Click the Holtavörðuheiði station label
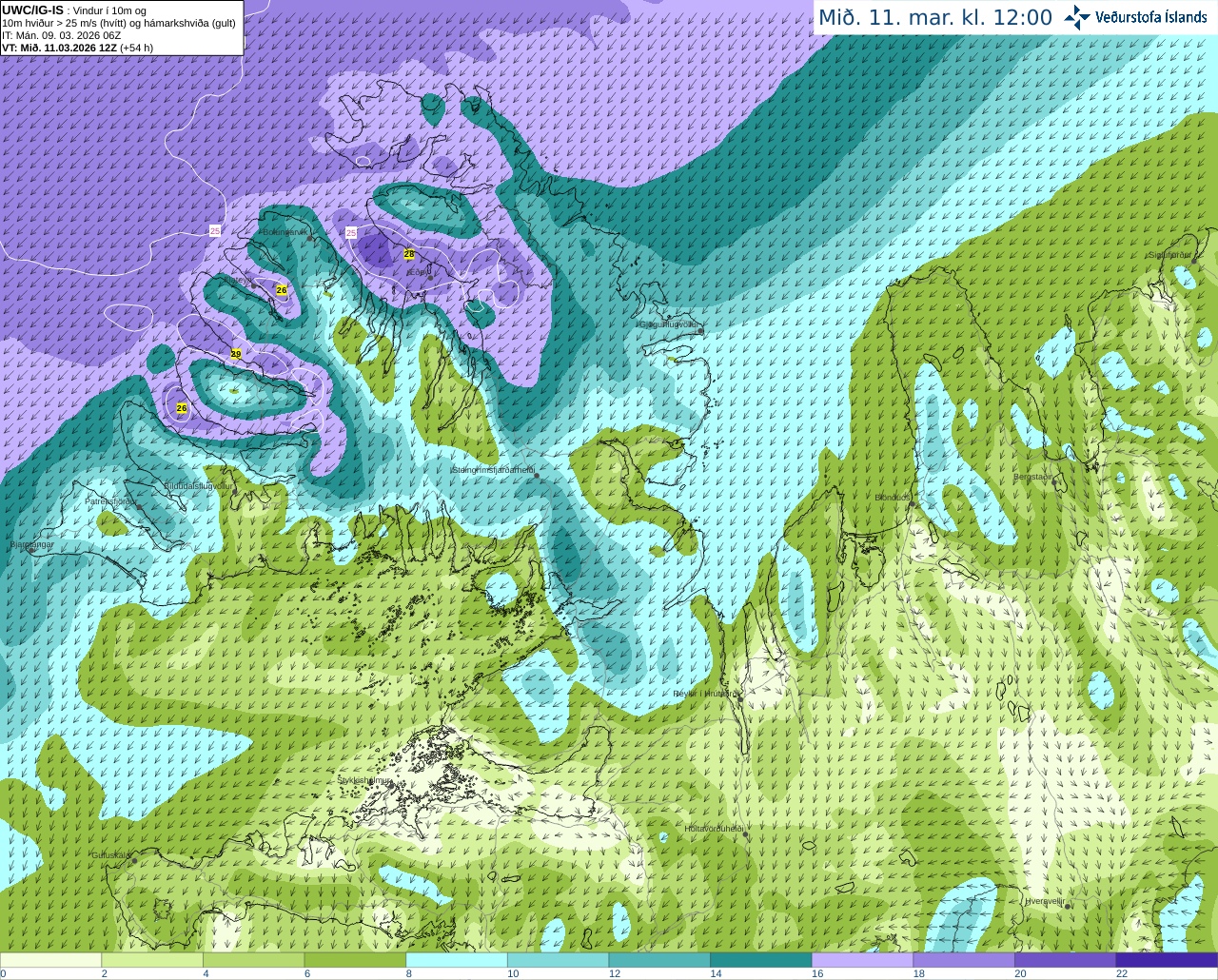The width and height of the screenshot is (1218, 980). tap(713, 829)
